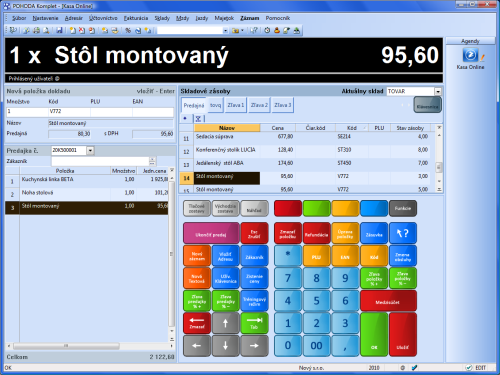
Task: Open the Záznam menu
Action: pyautogui.click(x=250, y=18)
